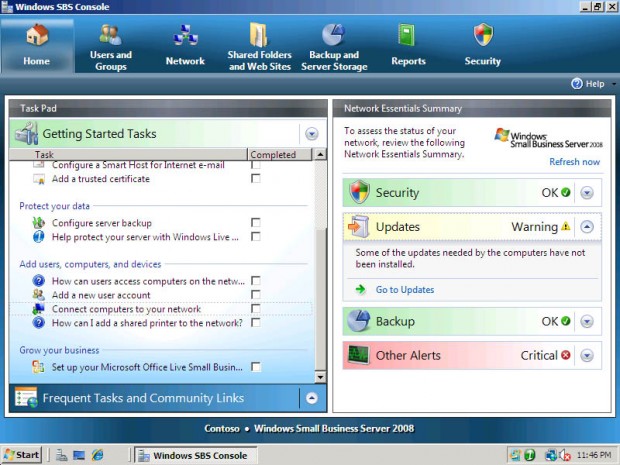Follow the Go to Updates link

point(405,290)
